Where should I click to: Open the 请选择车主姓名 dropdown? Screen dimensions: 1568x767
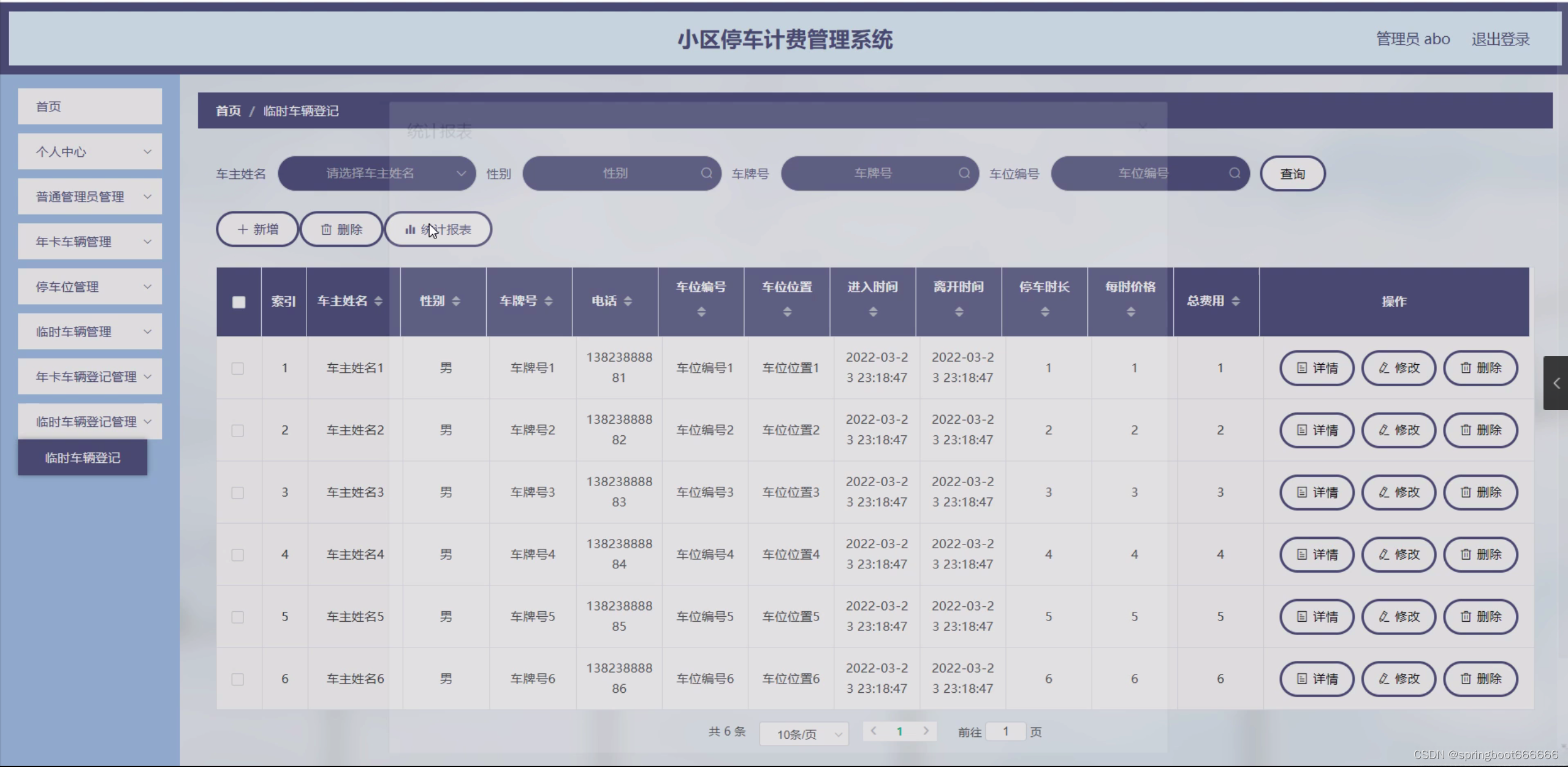tap(376, 174)
